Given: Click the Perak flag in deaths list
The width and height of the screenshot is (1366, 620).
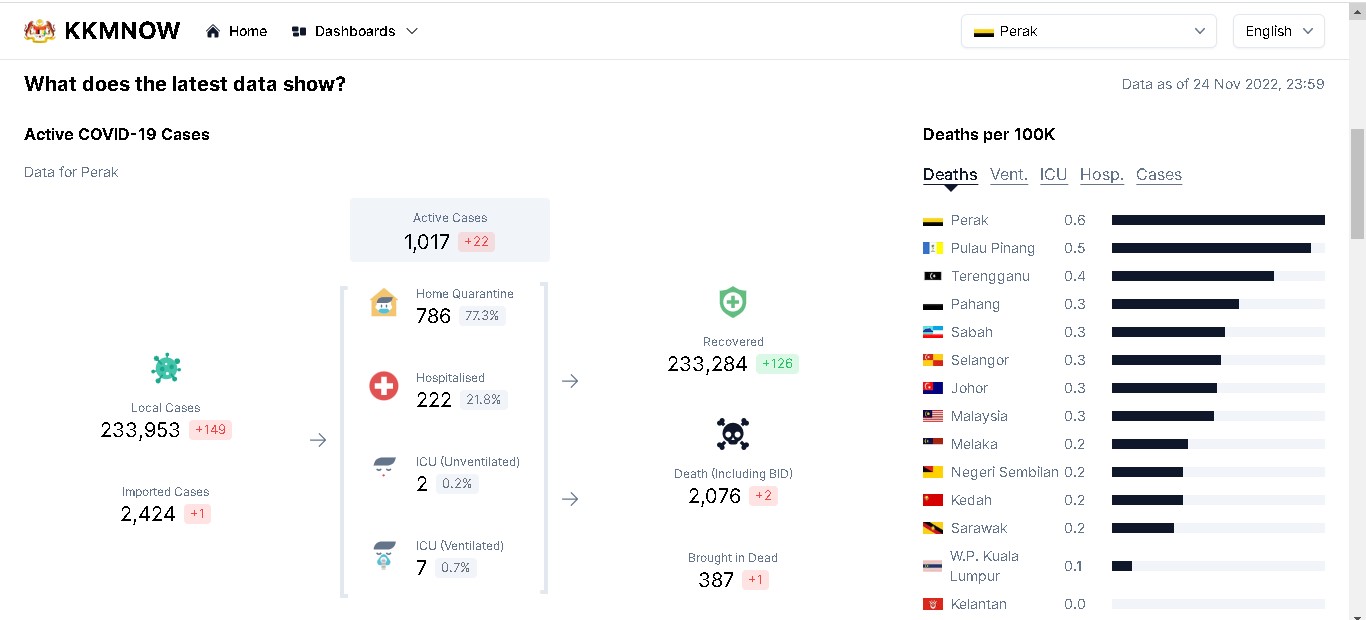Looking at the screenshot, I should coord(933,220).
